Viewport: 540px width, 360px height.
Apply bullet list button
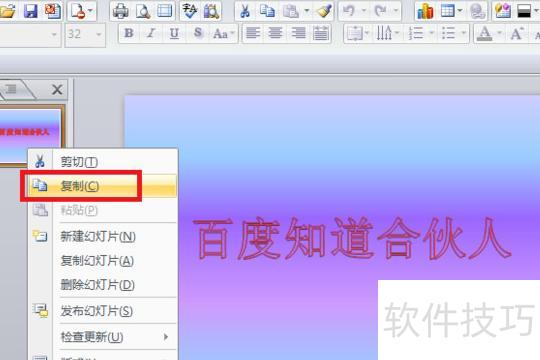(x=448, y=33)
